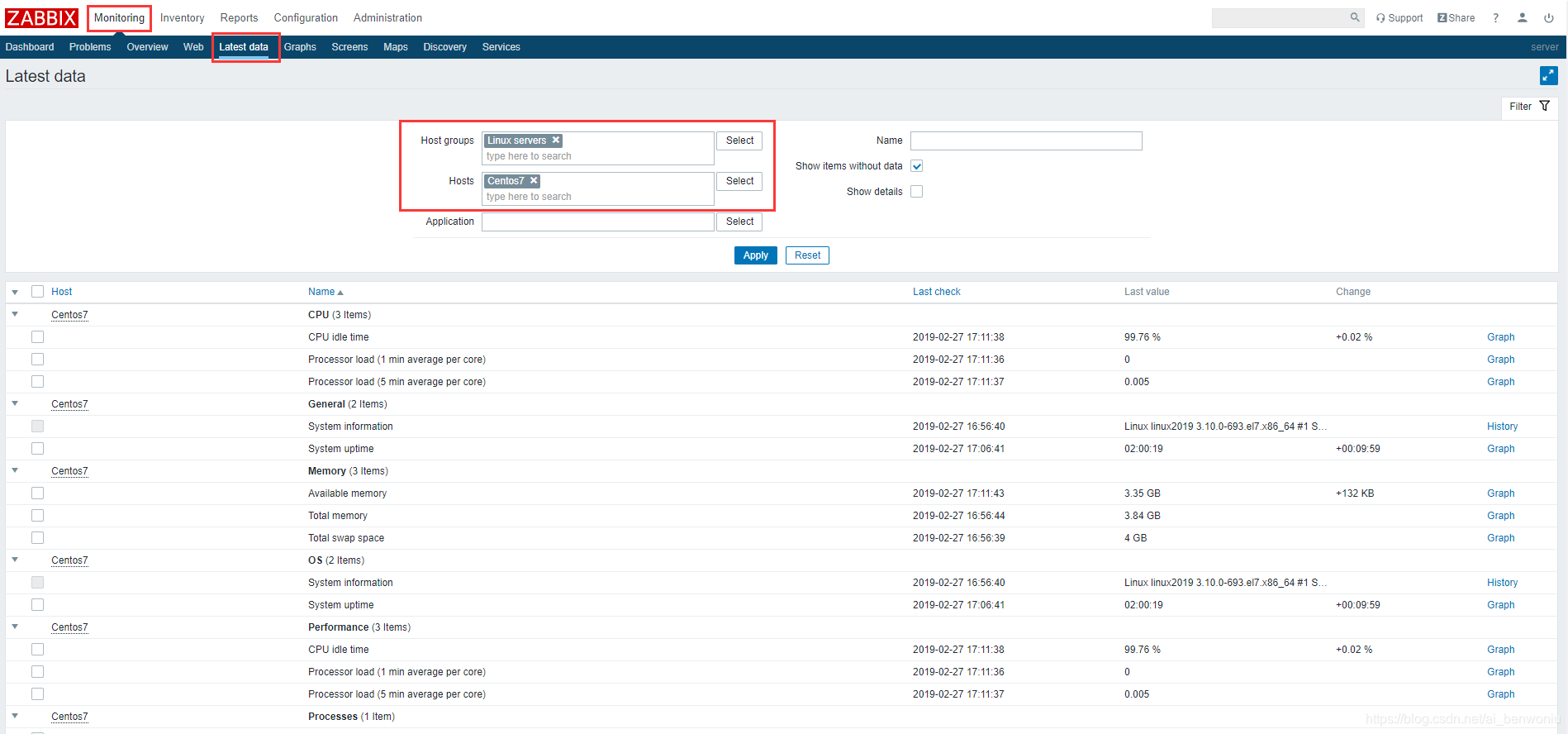Sort by Host column header
This screenshot has width=1568, height=734.
coord(62,292)
